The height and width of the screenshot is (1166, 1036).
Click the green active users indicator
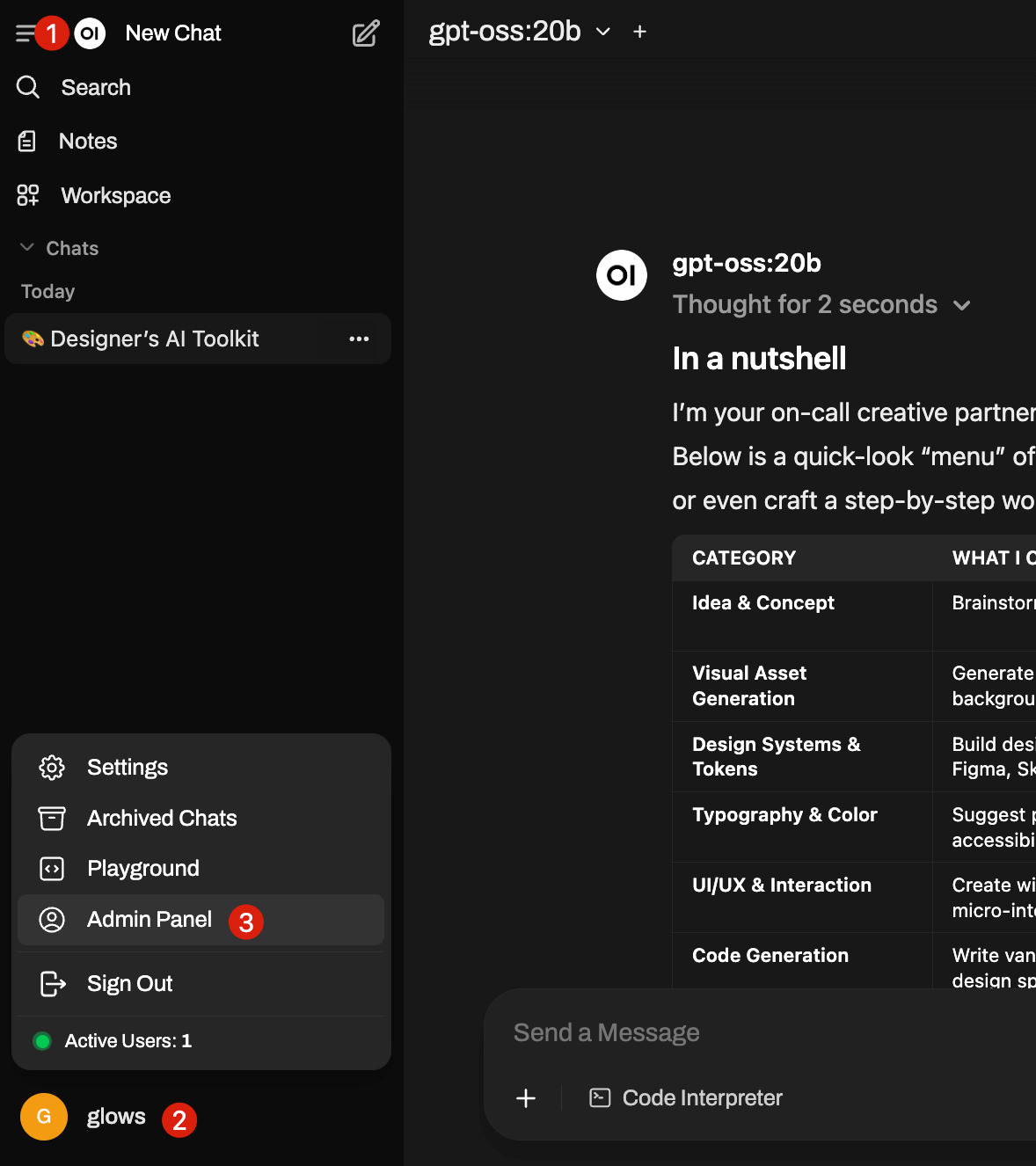point(41,1041)
